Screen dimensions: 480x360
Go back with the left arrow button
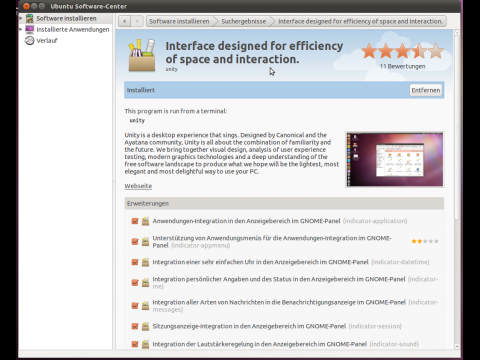(x=125, y=21)
